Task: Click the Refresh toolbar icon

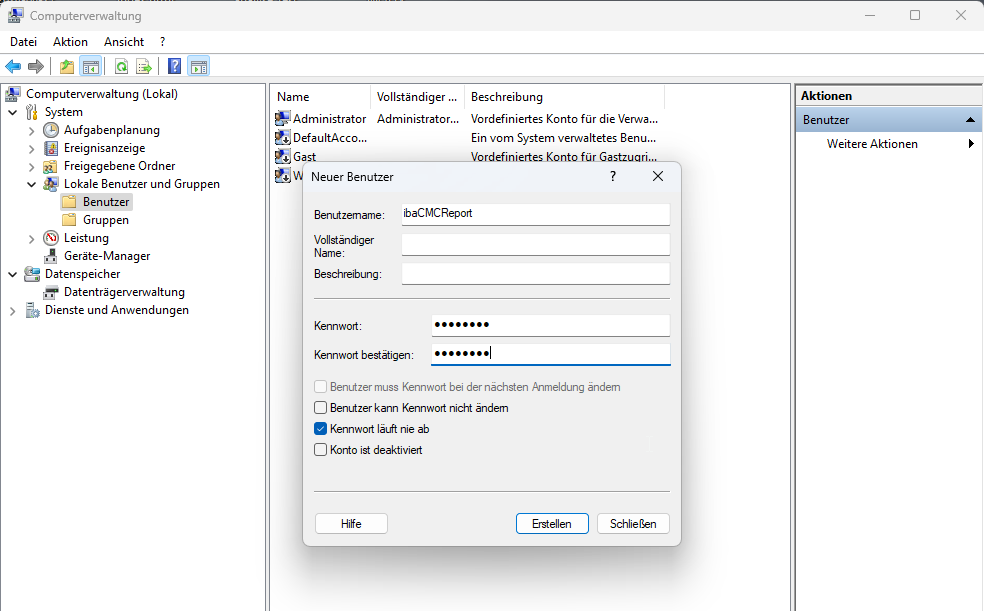Action: coord(122,66)
